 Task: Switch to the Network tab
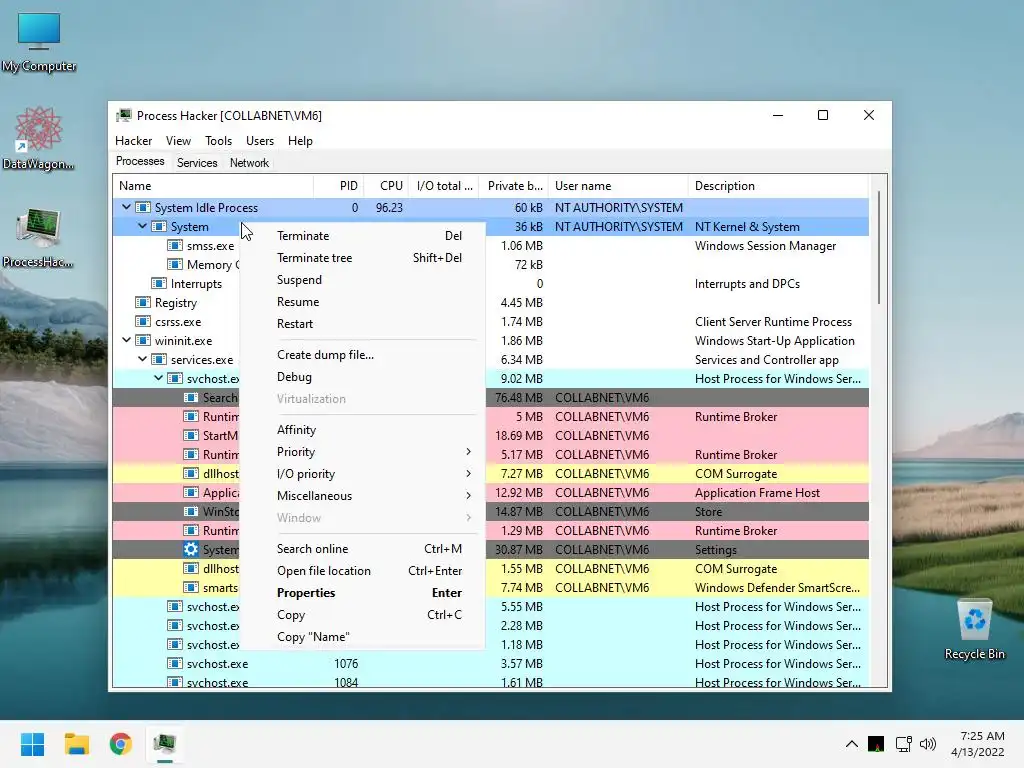[x=249, y=163]
